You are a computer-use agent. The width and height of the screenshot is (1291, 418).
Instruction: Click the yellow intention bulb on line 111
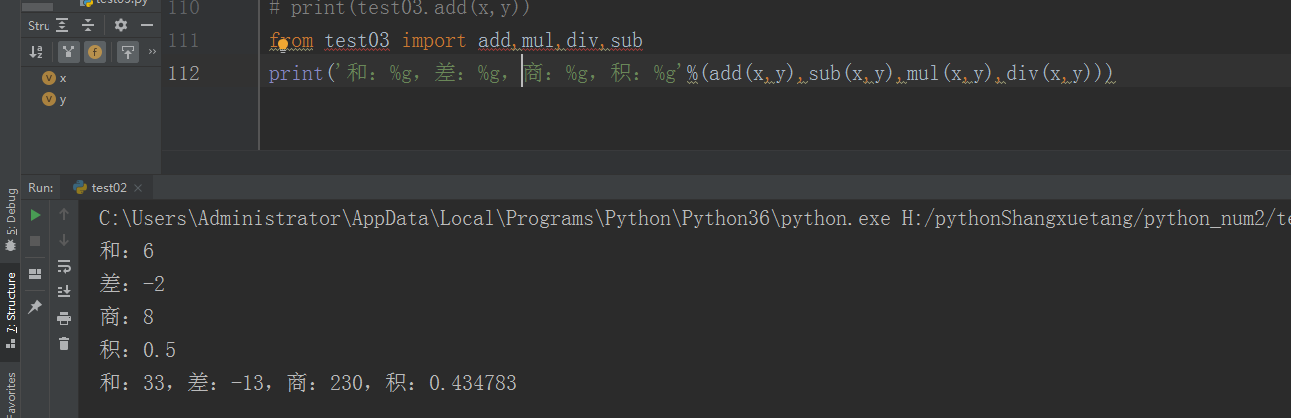coord(283,44)
